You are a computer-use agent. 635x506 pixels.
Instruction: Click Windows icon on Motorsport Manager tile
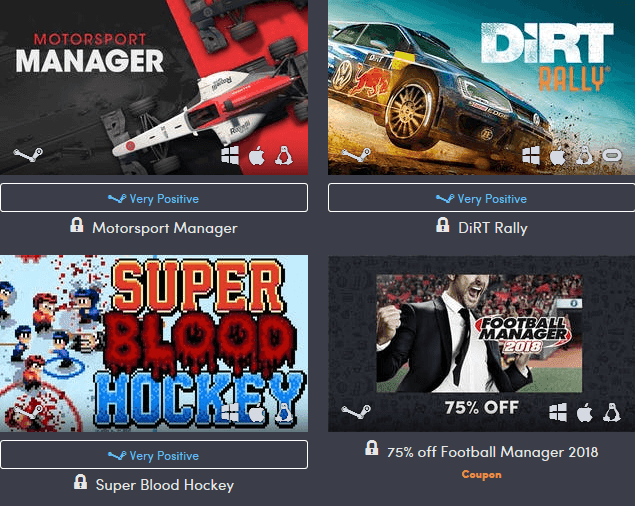[230, 156]
